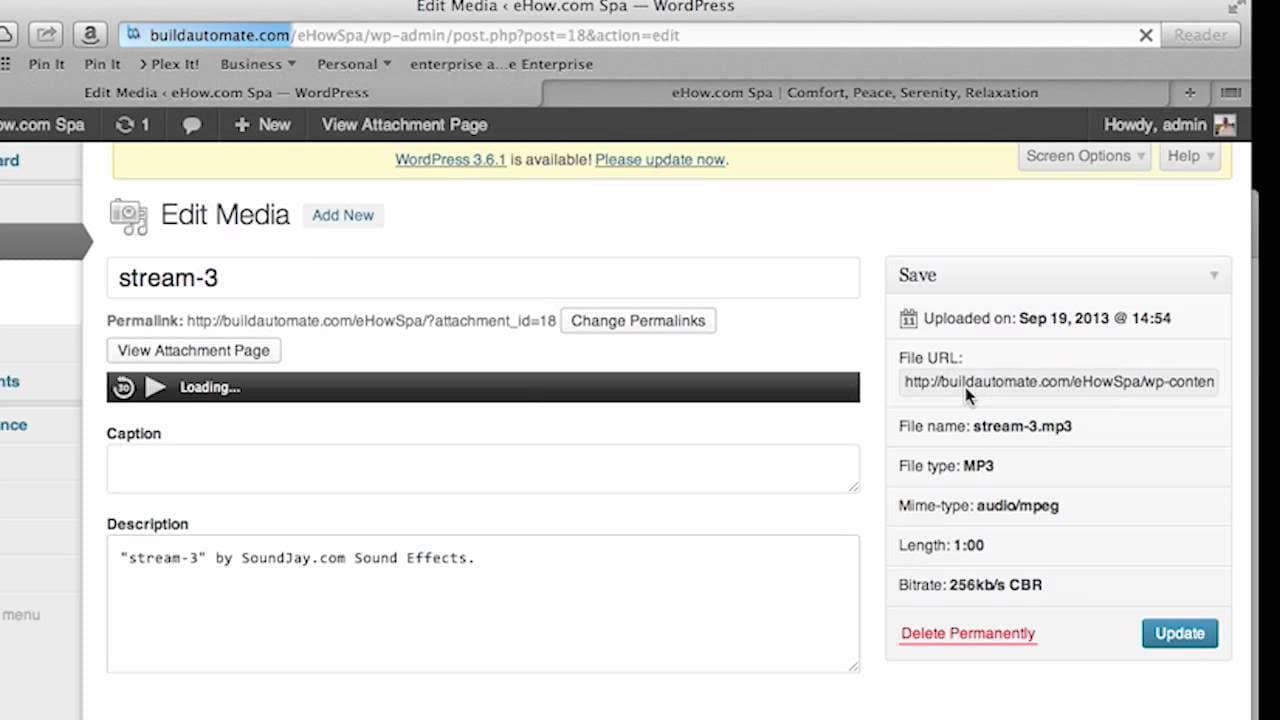Viewport: 1280px width, 720px height.
Task: Show all tabs icon at tab bar end
Action: 1231,92
